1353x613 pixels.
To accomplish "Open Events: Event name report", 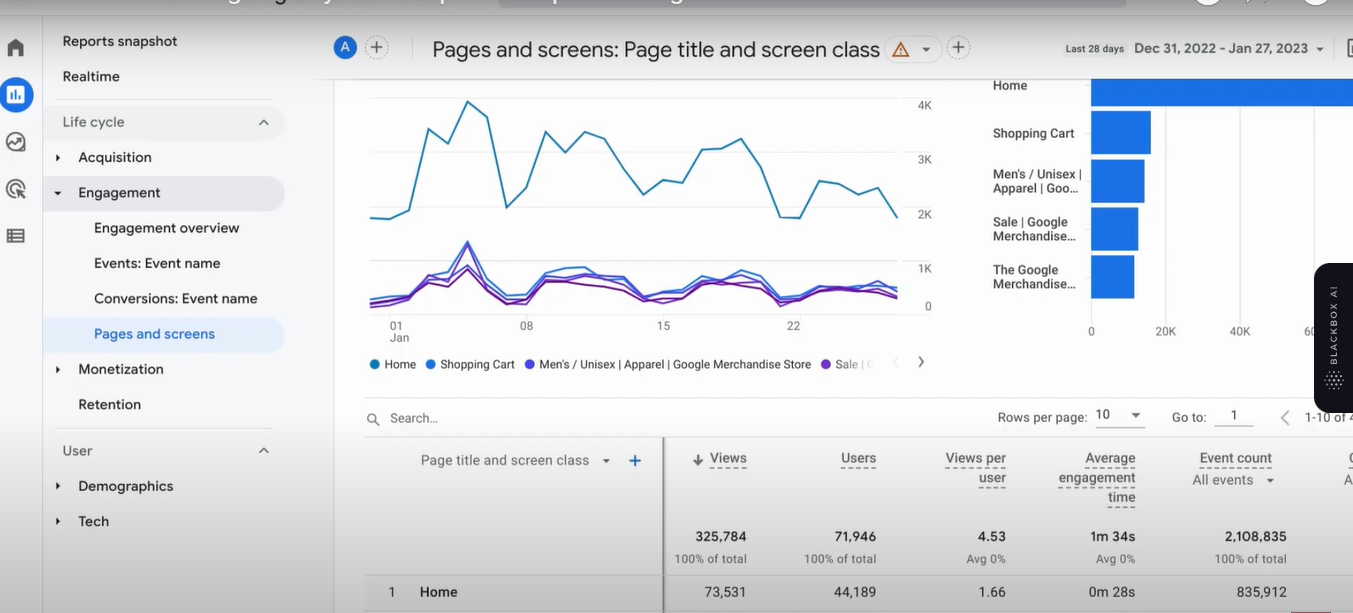I will coord(157,263).
